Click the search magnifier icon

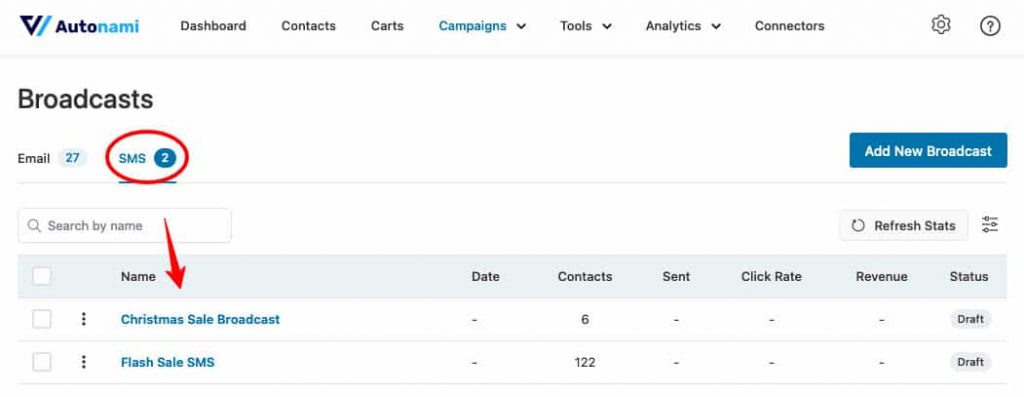pyautogui.click(x=34, y=226)
